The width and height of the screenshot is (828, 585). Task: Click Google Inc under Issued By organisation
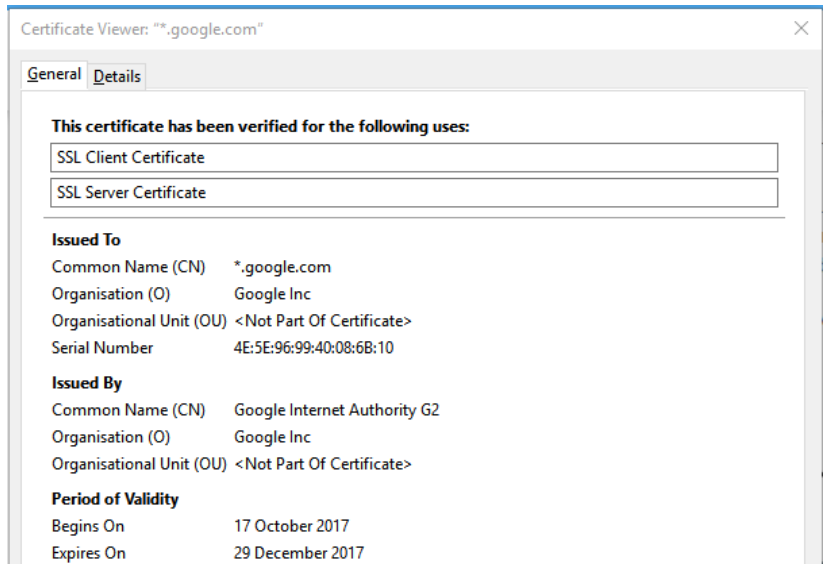point(272,437)
